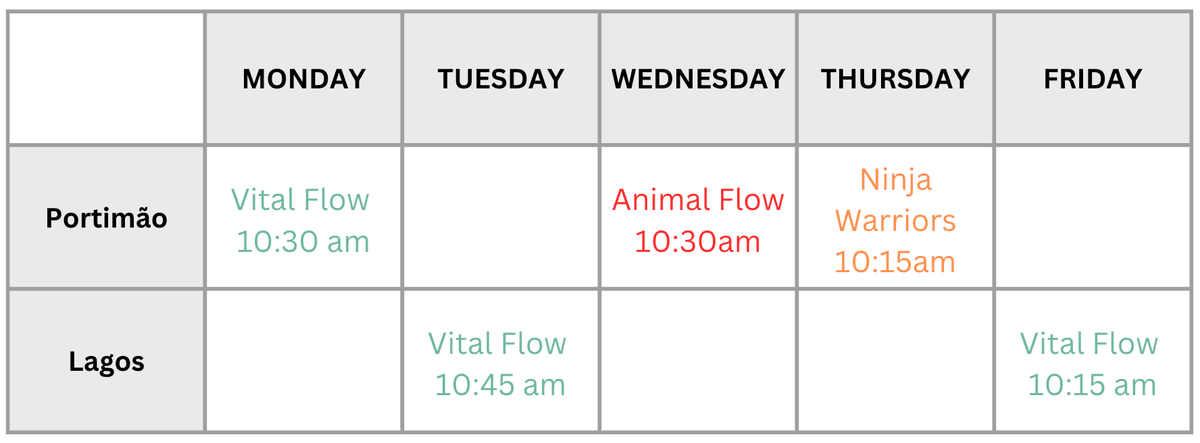Select the Portimão row label
1200x443 pixels.
(x=106, y=218)
